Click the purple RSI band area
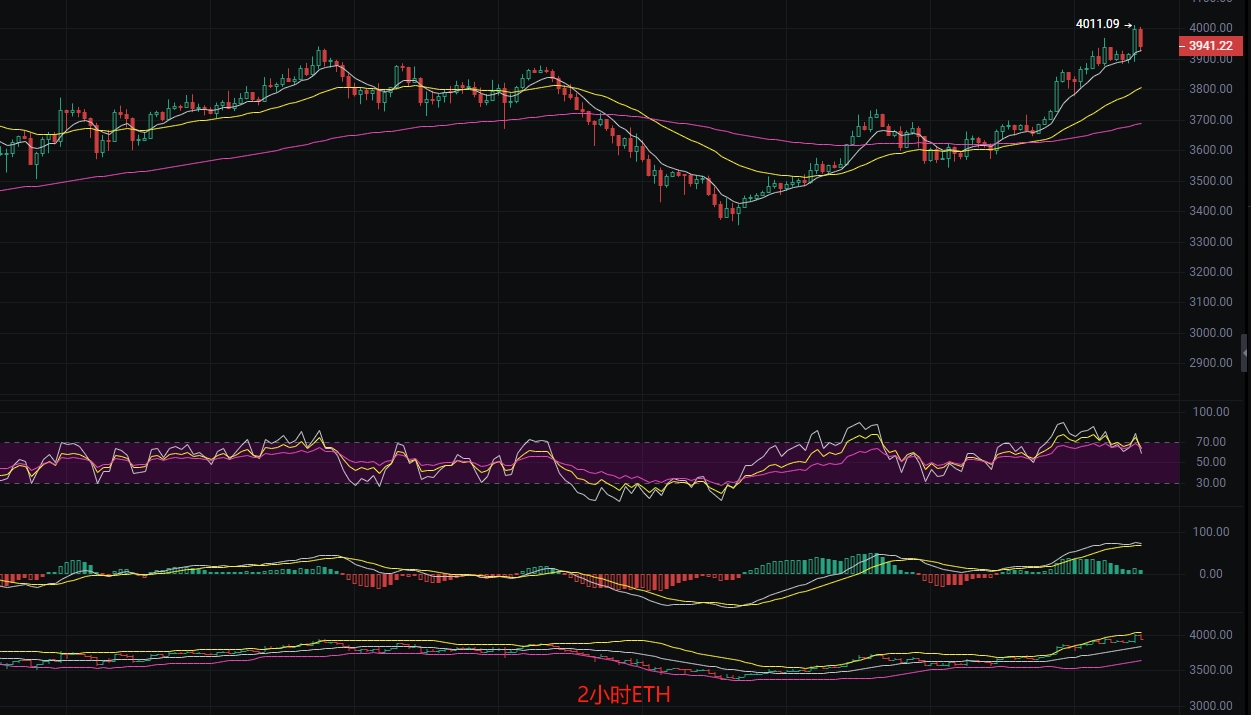Viewport: 1251px width, 715px height. pyautogui.click(x=590, y=462)
